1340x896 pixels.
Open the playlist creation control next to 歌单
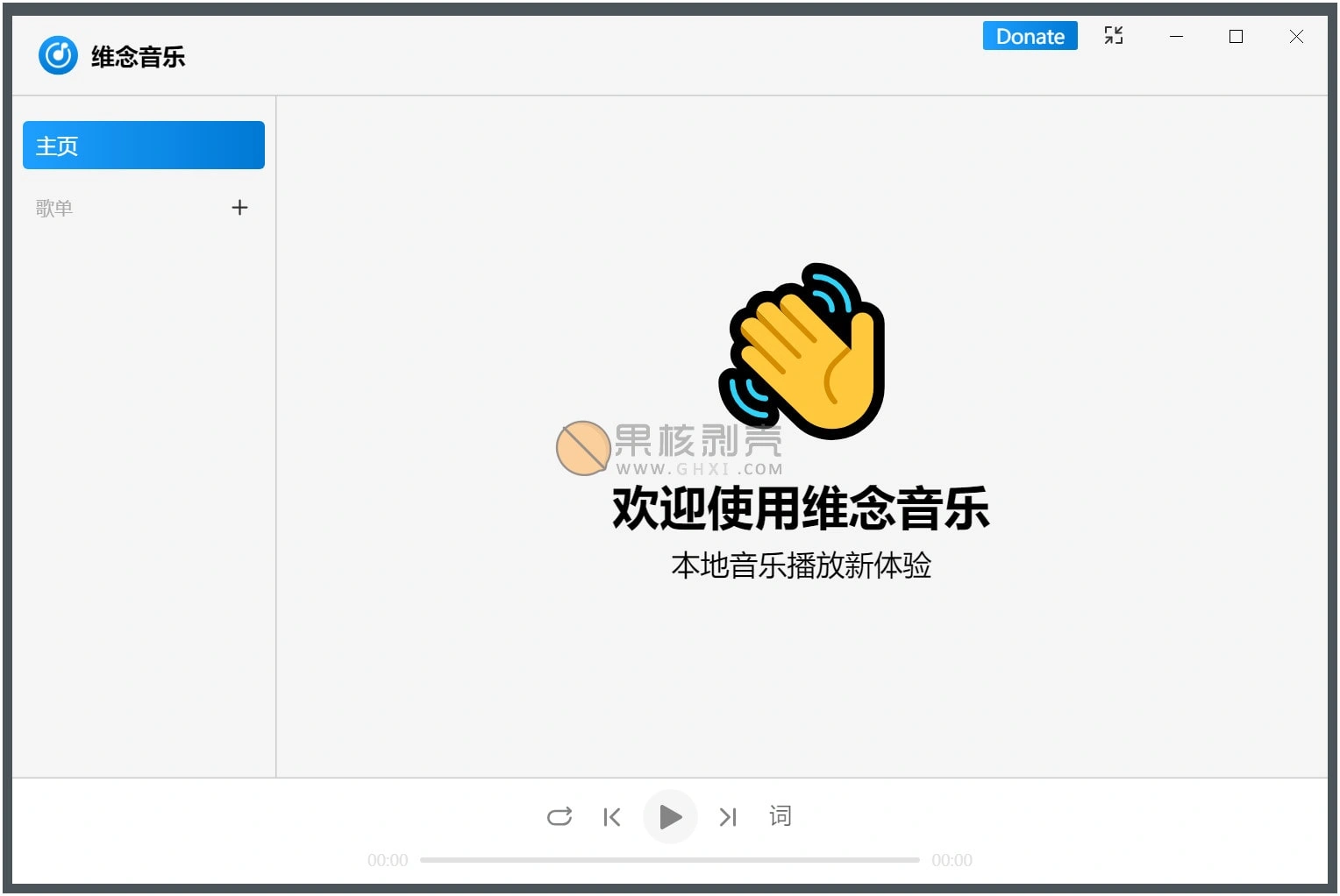(x=239, y=207)
